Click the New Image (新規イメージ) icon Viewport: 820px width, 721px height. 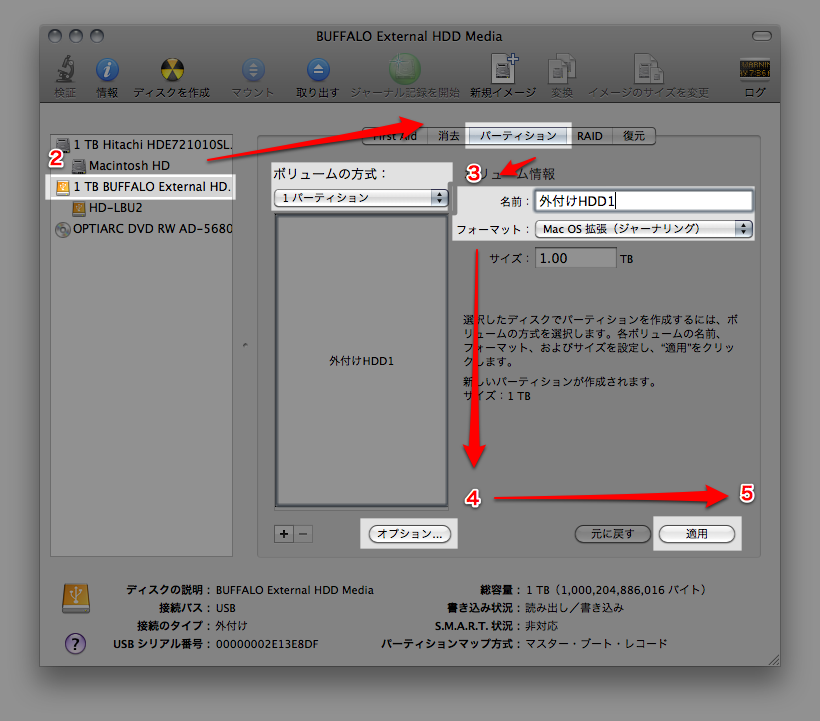[x=504, y=68]
